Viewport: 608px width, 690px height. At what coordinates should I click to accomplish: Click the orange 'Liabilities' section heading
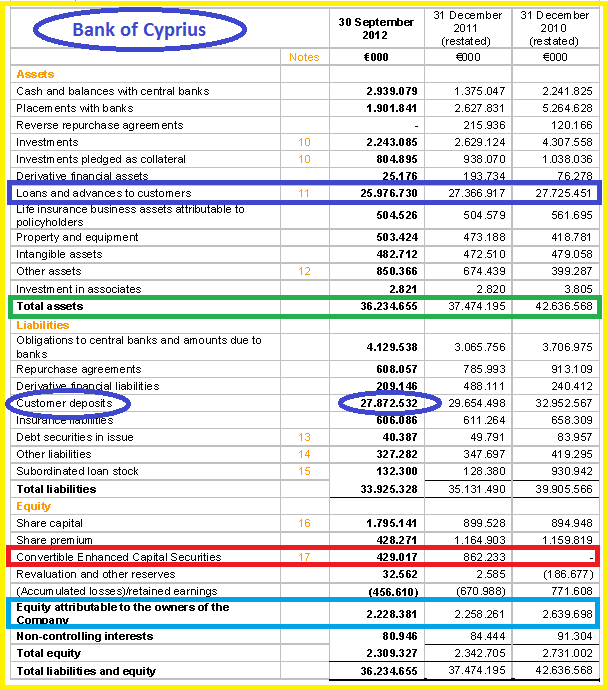coord(43,325)
